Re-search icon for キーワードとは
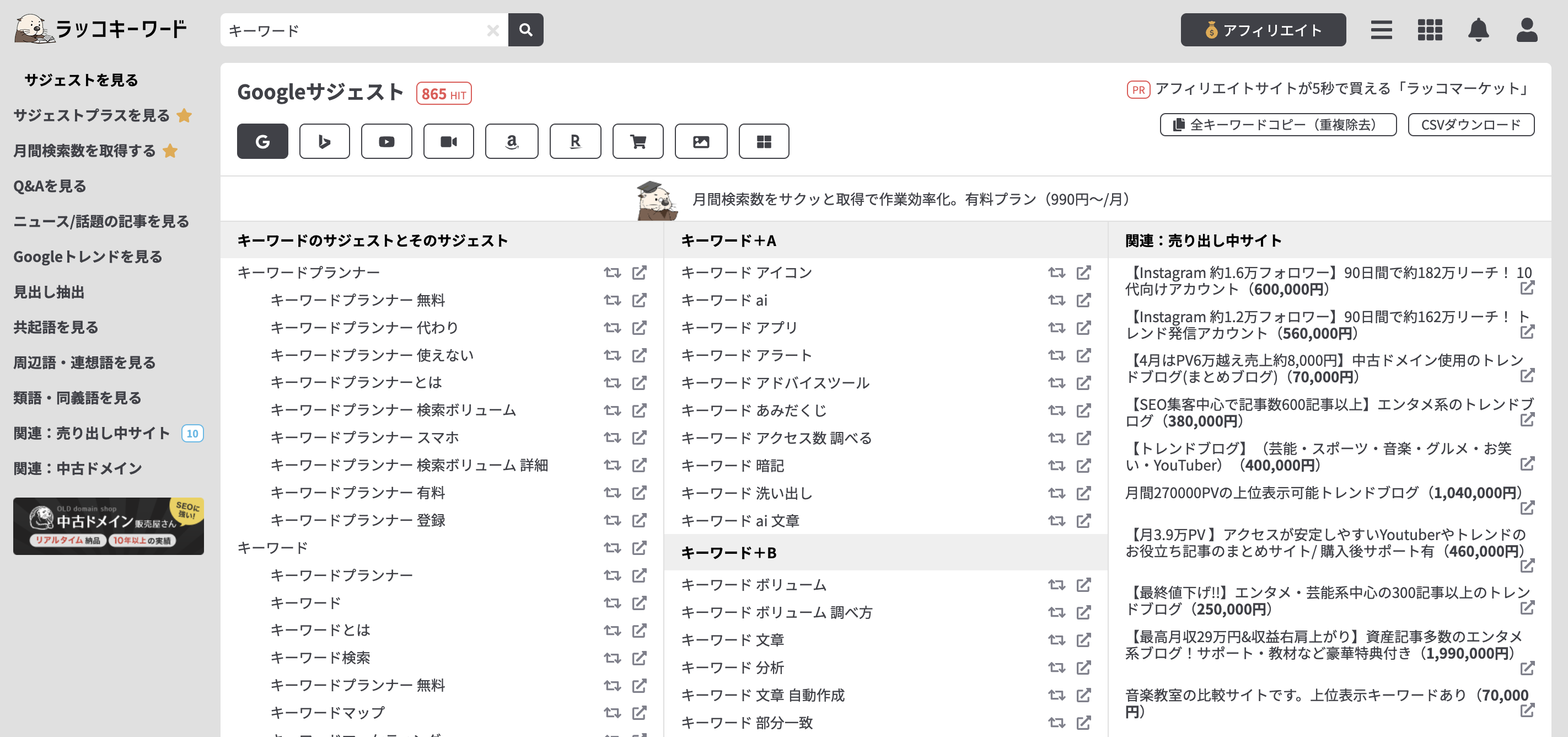Image resolution: width=1568 pixels, height=737 pixels. tap(613, 631)
